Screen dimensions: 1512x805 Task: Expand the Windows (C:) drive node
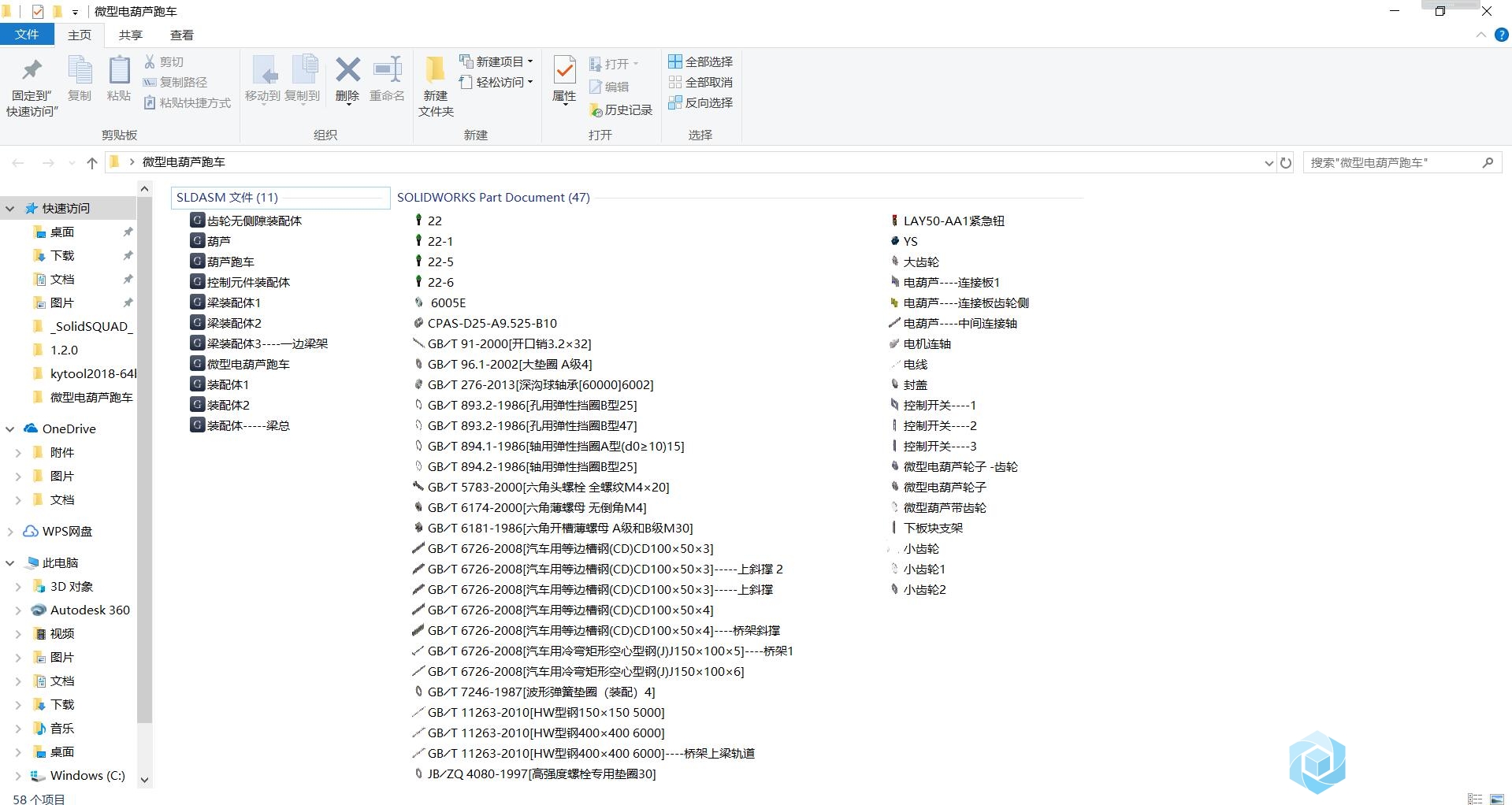(18, 776)
